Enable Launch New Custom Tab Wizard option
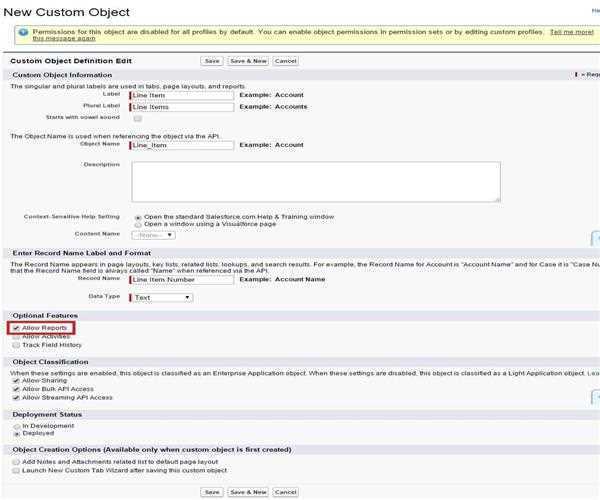Viewport: 600px width, 500px height. pyautogui.click(x=15, y=470)
